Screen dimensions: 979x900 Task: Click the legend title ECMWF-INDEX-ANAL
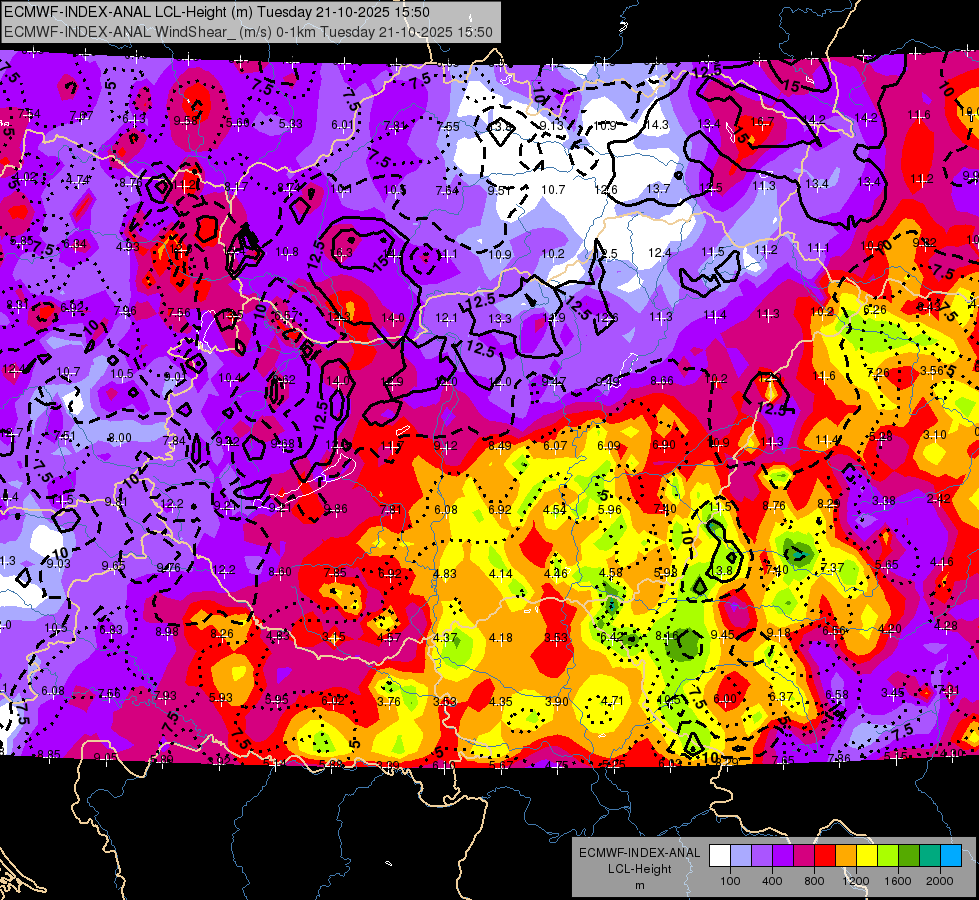[x=639, y=853]
